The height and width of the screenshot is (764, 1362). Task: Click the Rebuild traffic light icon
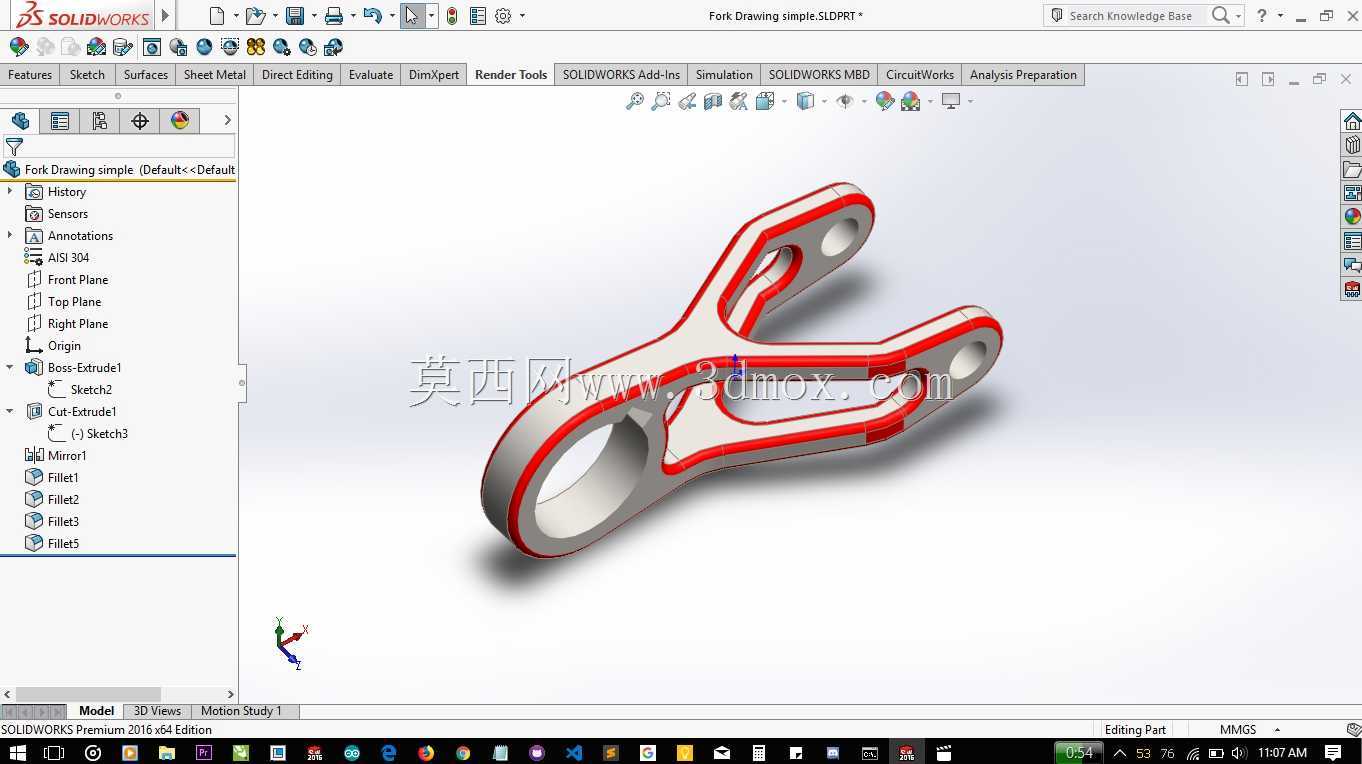click(452, 16)
